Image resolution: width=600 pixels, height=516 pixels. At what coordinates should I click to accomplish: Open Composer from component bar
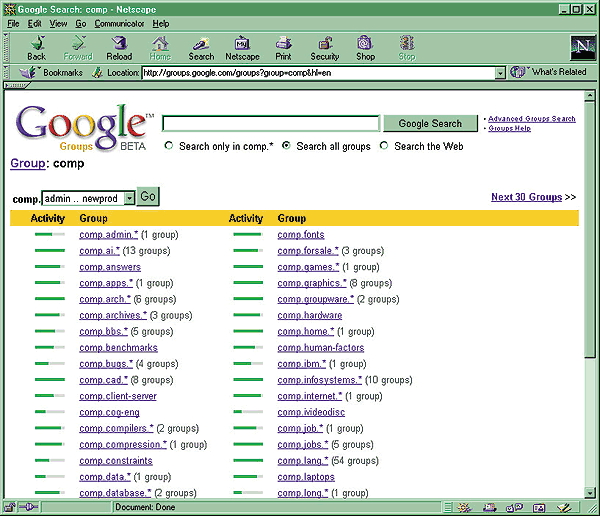click(x=564, y=508)
